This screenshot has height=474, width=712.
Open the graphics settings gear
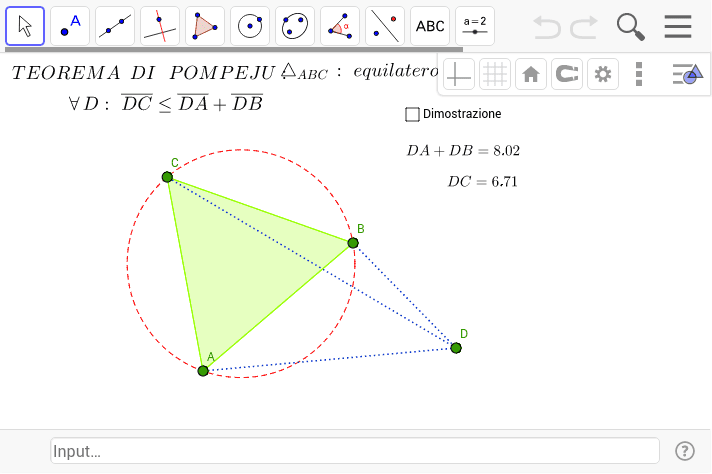[x=603, y=74]
